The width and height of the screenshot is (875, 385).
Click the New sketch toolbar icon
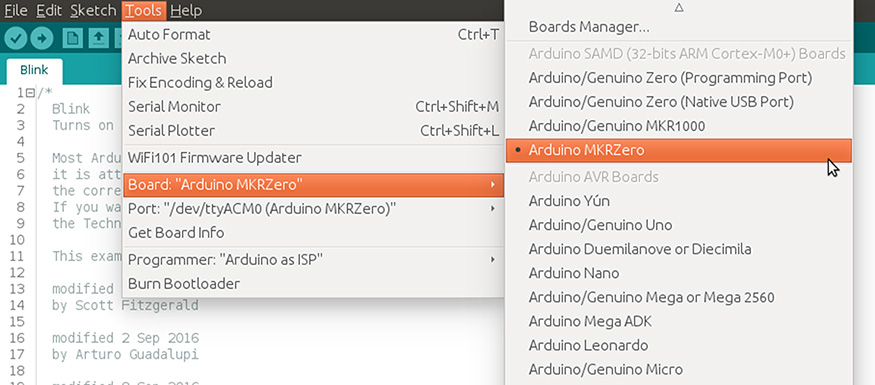tap(73, 38)
